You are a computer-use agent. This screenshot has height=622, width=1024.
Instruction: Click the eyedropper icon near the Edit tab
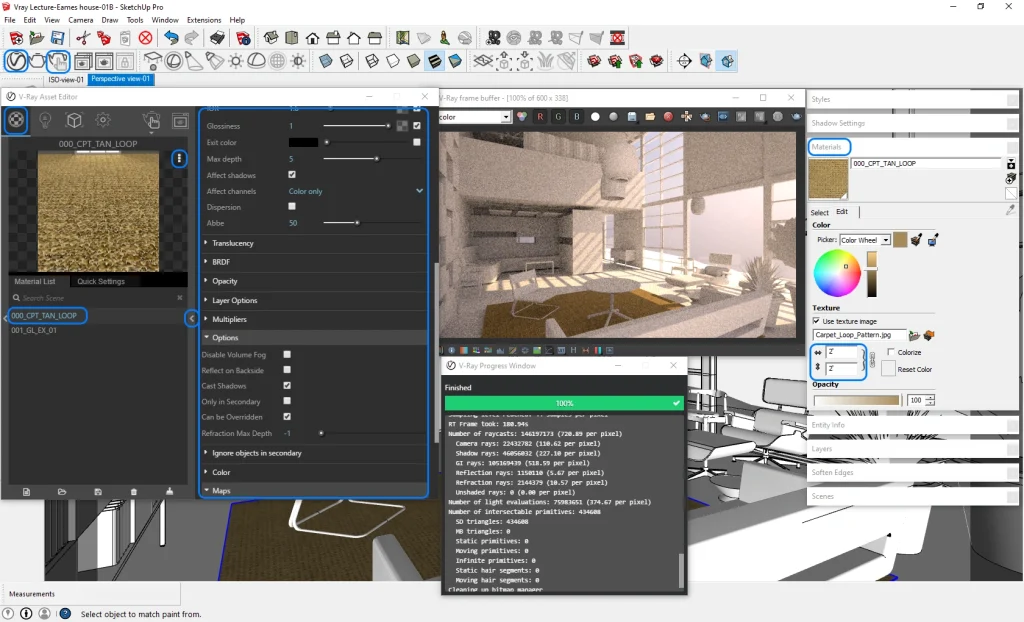coord(1010,211)
